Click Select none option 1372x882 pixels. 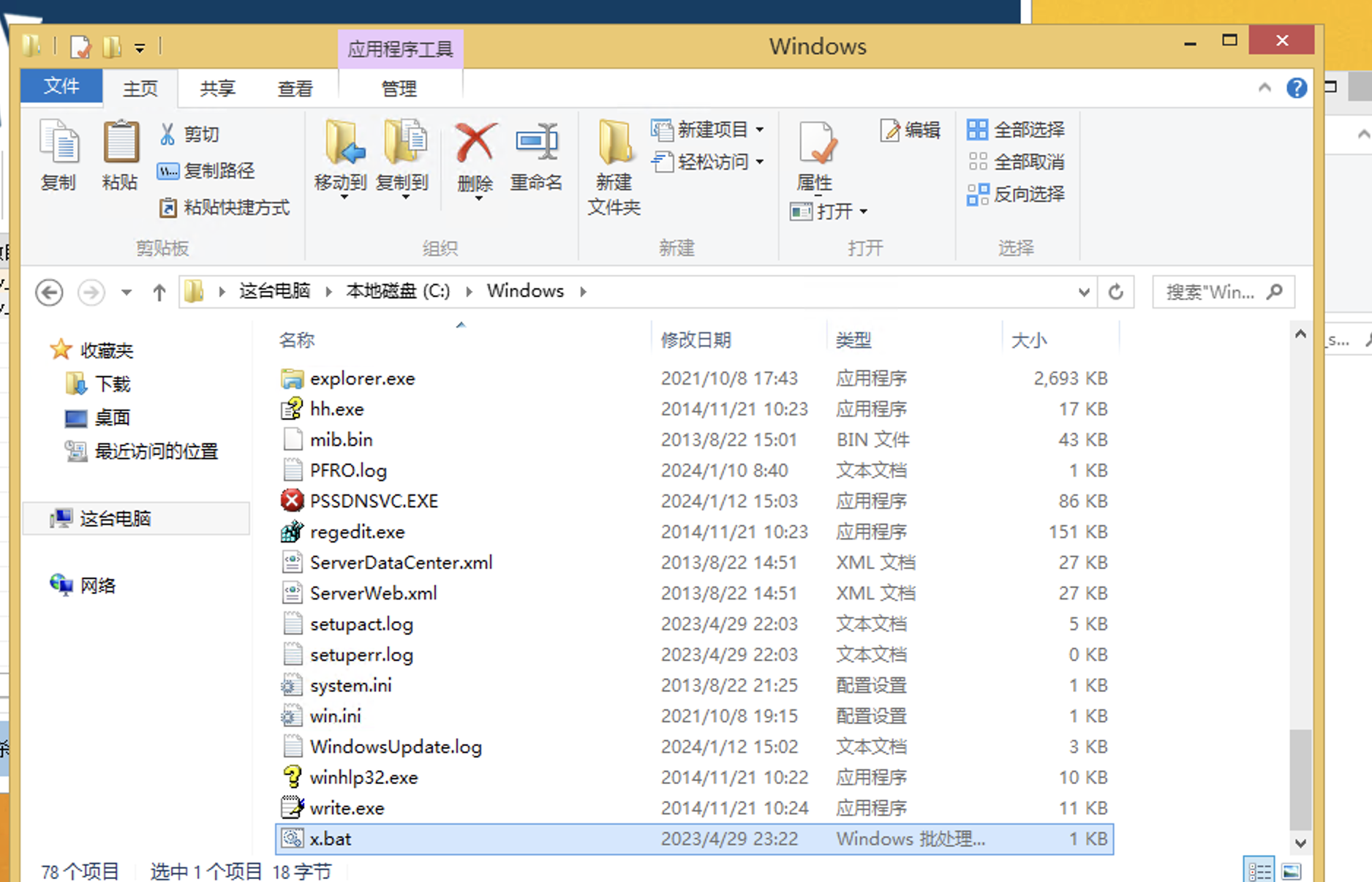pos(1016,162)
